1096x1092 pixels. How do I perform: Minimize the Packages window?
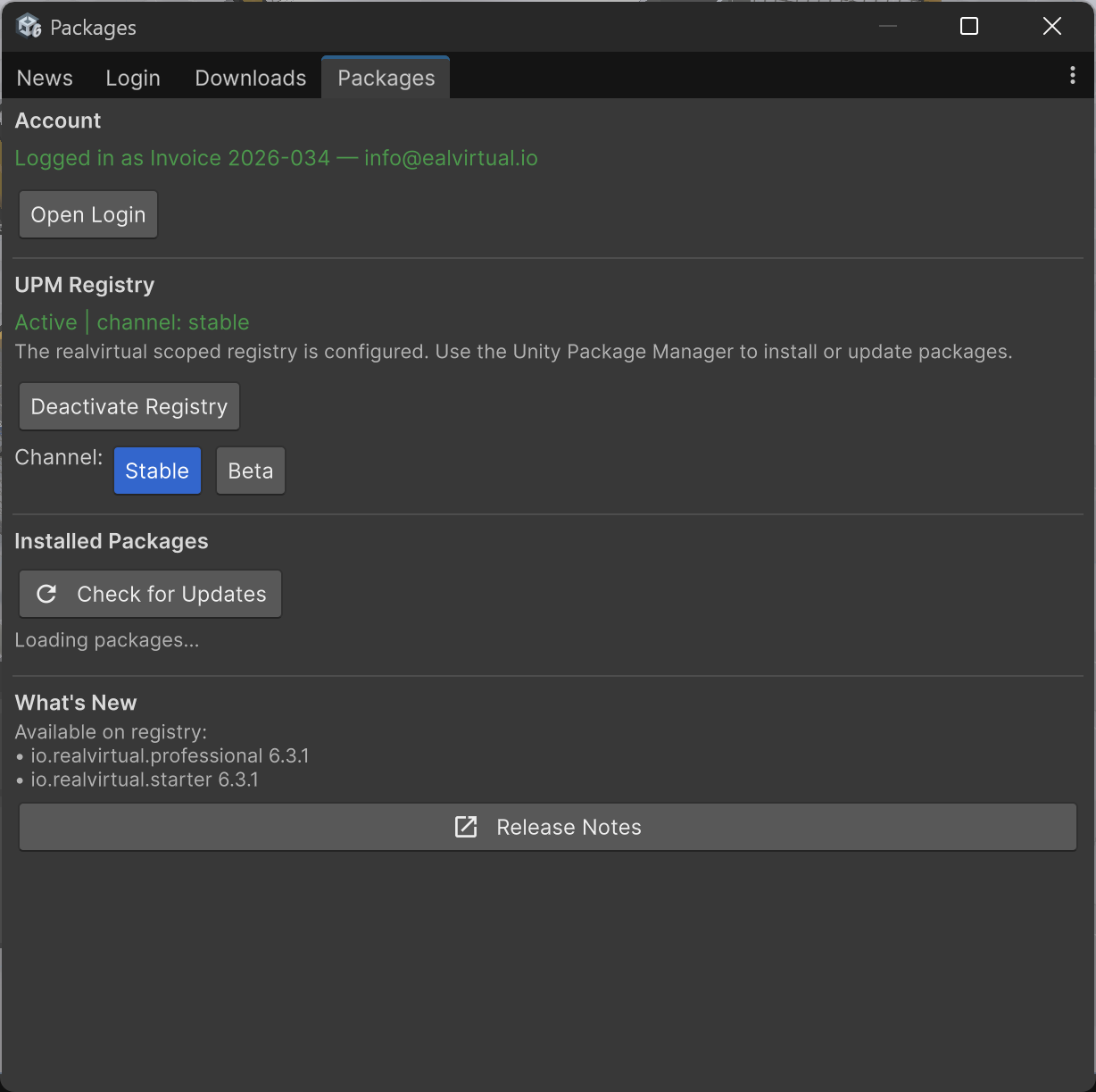(887, 27)
